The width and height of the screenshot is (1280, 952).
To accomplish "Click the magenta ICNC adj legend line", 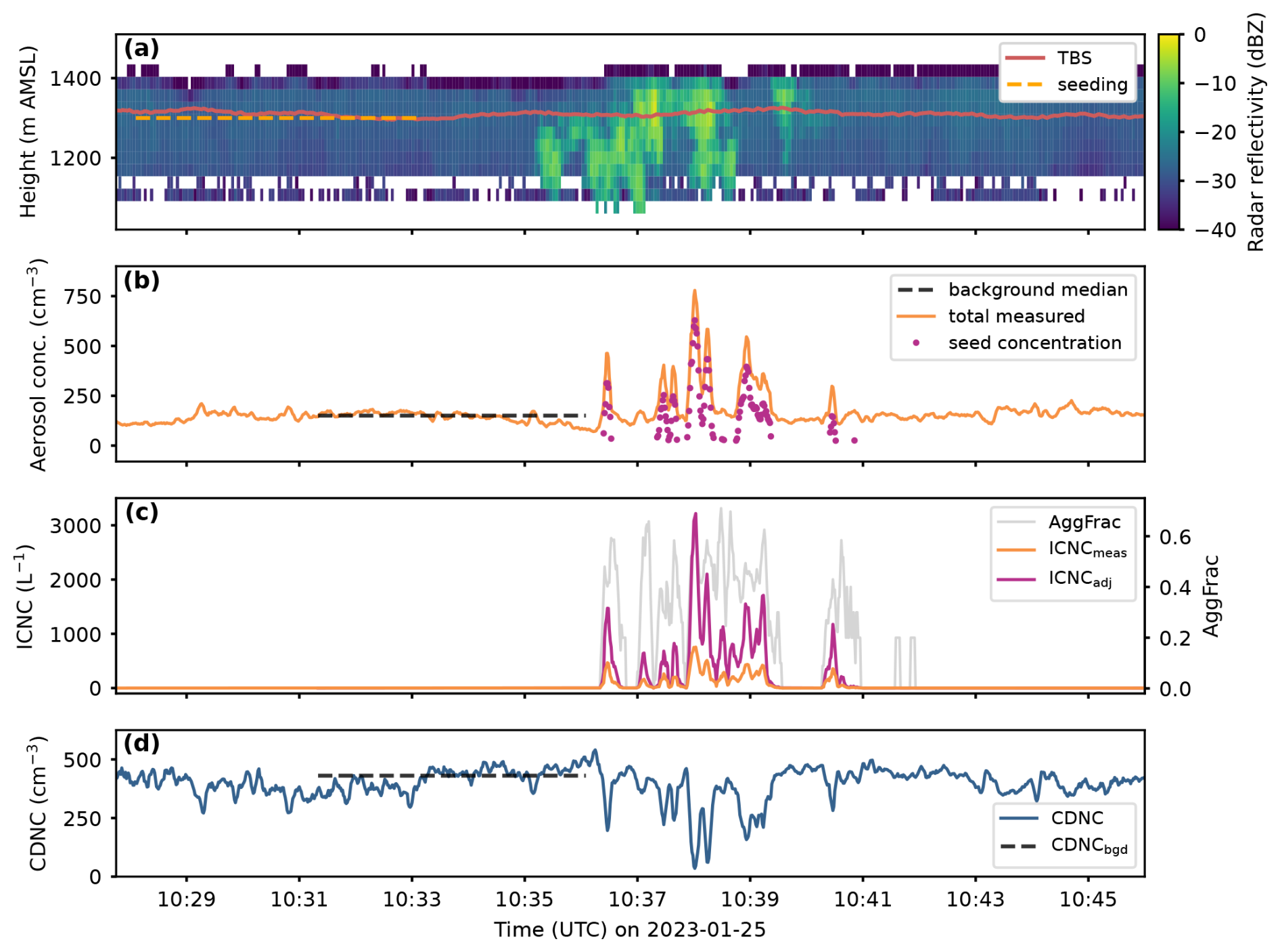I will pos(1015,579).
